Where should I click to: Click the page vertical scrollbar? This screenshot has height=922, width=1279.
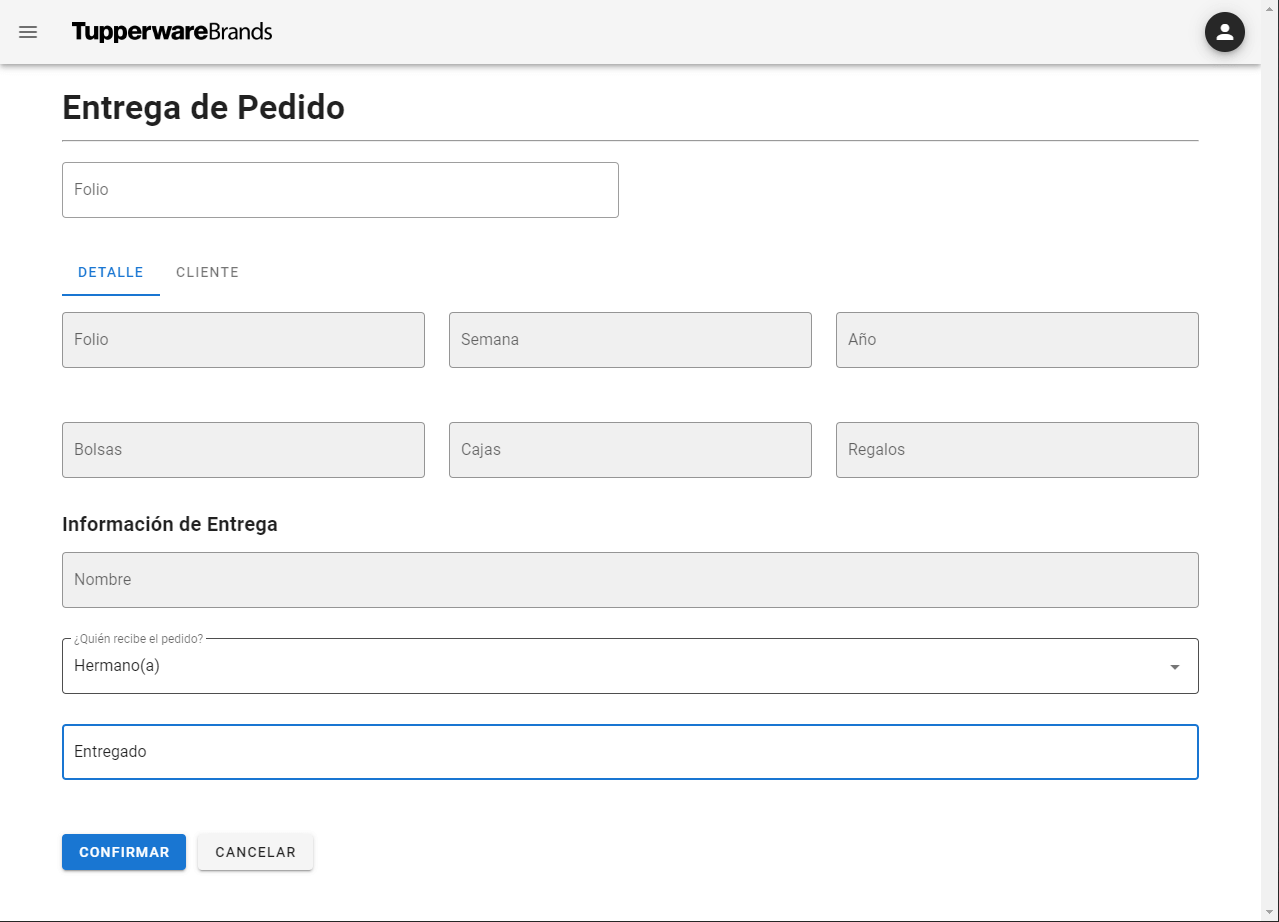[1270, 461]
